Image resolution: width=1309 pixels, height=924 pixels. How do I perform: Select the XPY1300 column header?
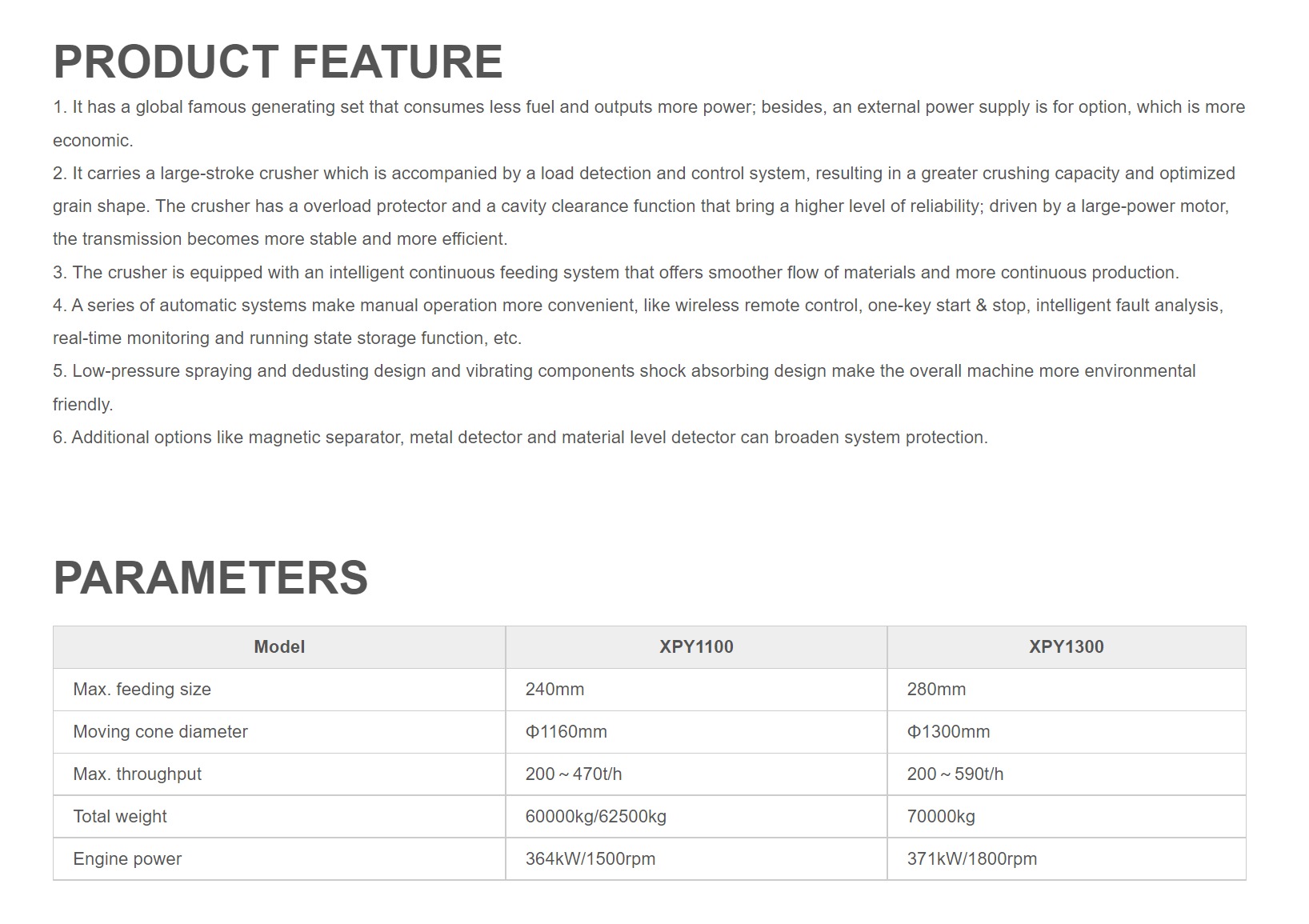(x=1066, y=647)
